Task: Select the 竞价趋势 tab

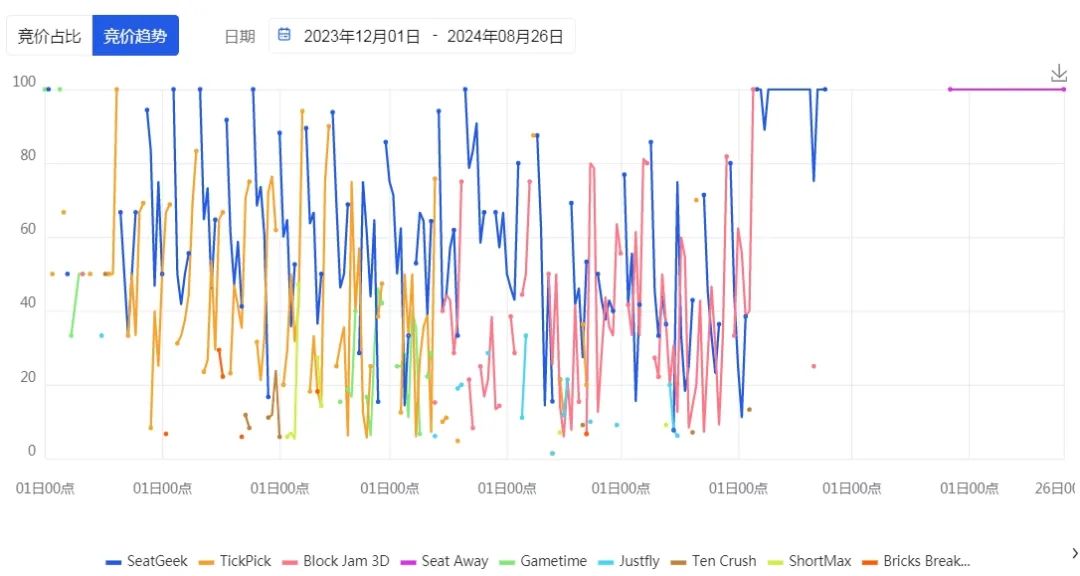Action: pos(135,36)
